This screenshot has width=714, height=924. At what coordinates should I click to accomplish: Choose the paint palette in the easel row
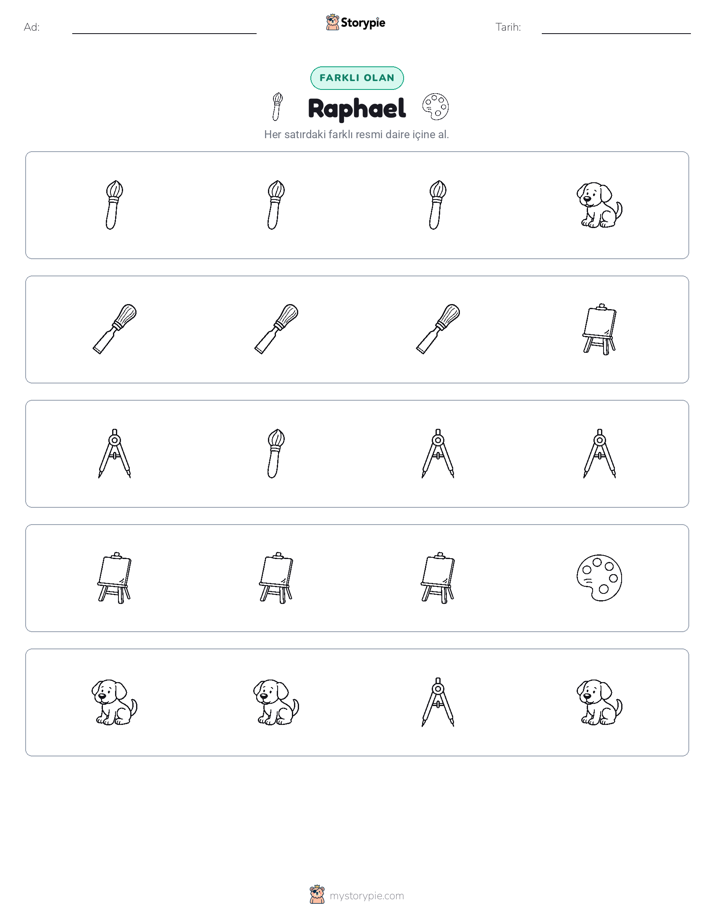599,578
